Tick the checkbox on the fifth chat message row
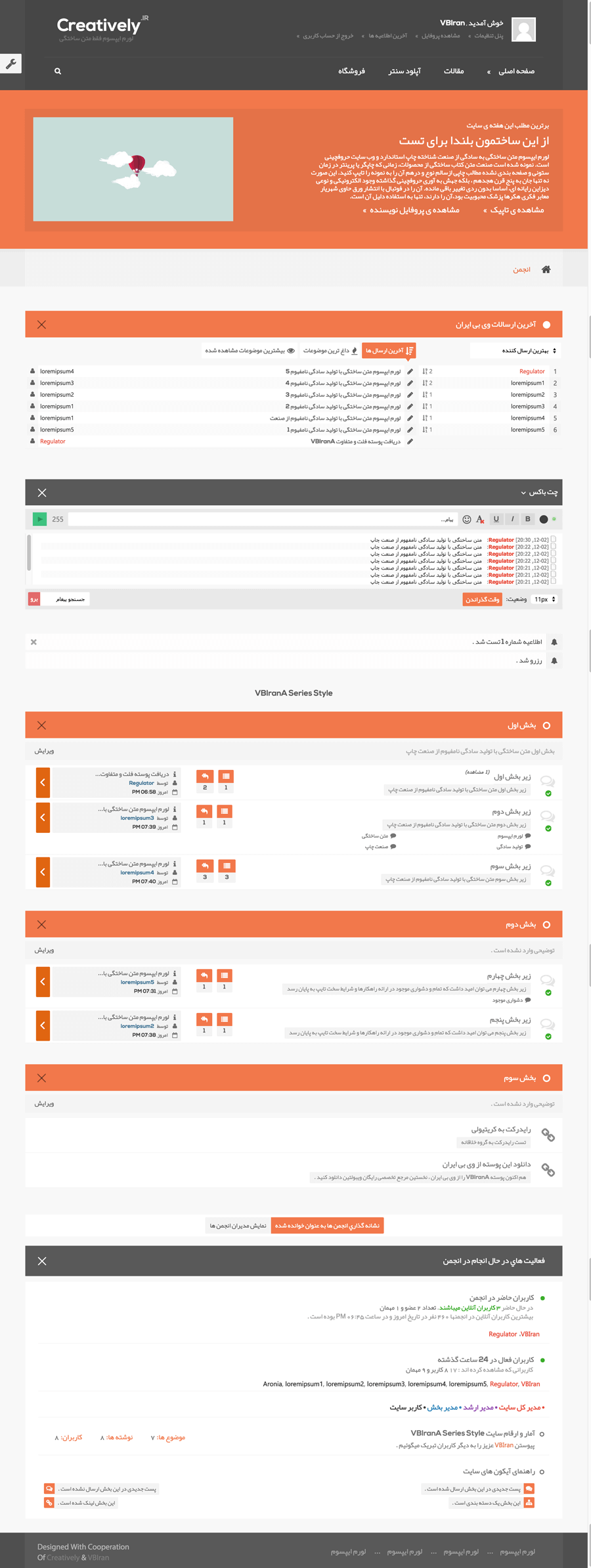This screenshot has height=1568, width=591. [553, 568]
